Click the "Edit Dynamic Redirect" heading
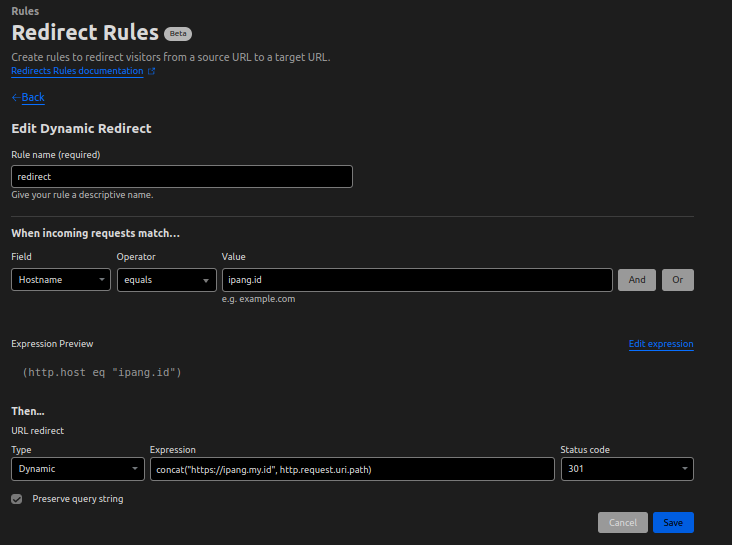Image resolution: width=732 pixels, height=545 pixels. (x=81, y=128)
